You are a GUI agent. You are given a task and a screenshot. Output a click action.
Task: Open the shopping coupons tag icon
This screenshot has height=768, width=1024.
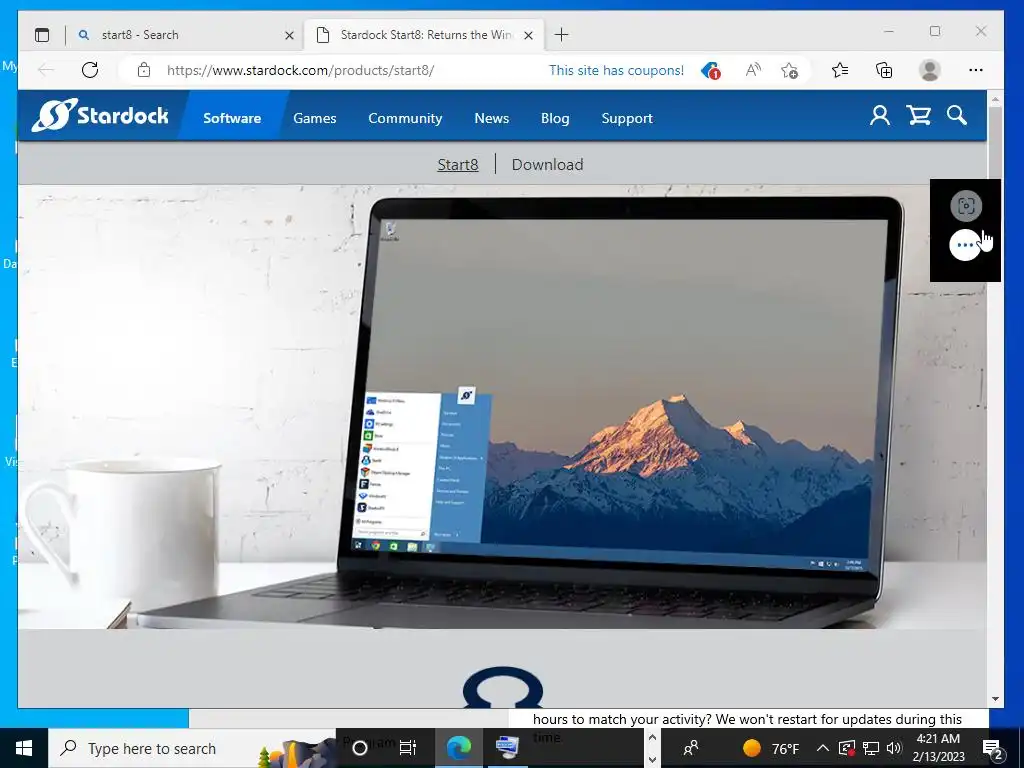(x=710, y=70)
